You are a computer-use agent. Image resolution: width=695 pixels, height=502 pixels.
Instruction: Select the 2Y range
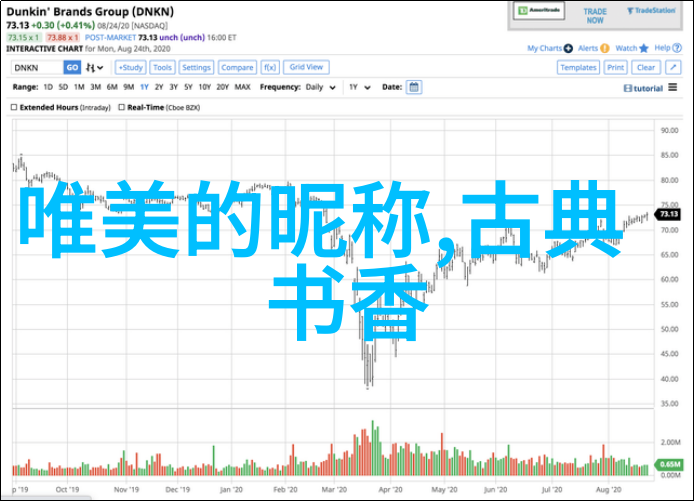click(159, 87)
